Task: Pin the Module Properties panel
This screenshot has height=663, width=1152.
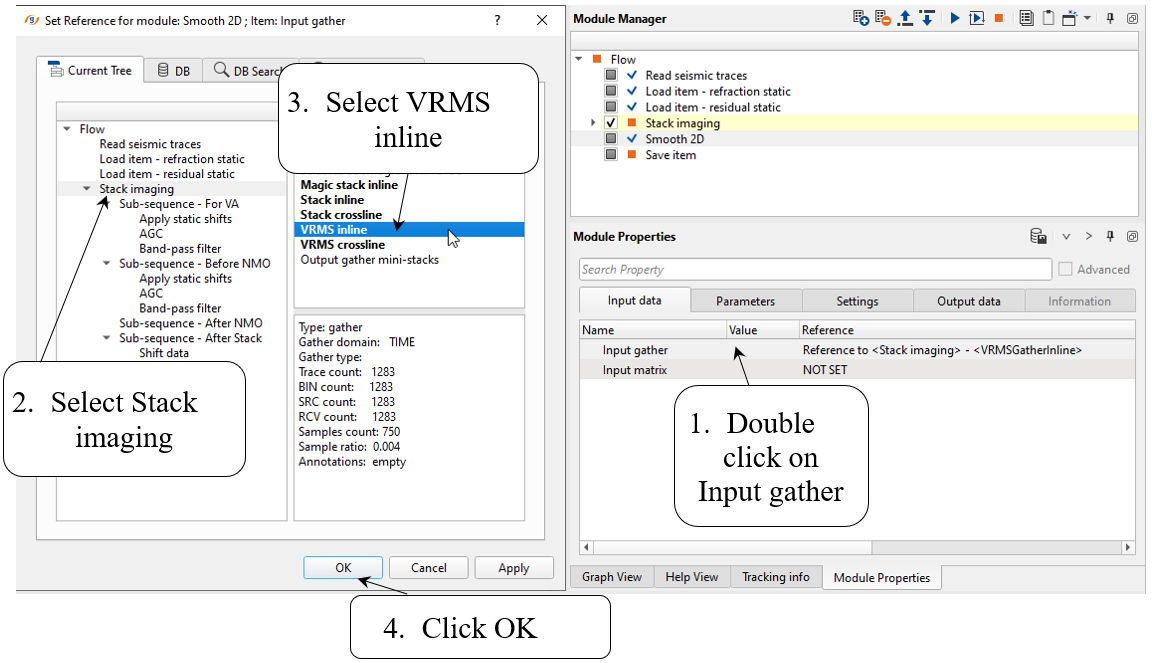Action: pos(1110,237)
